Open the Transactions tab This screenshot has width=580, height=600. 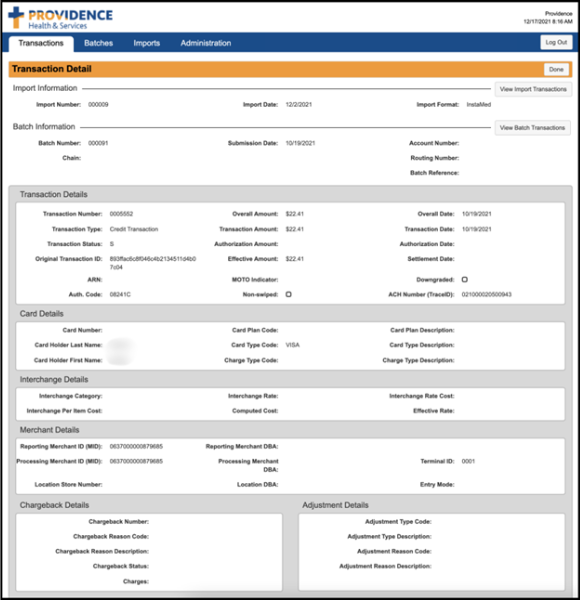click(41, 43)
